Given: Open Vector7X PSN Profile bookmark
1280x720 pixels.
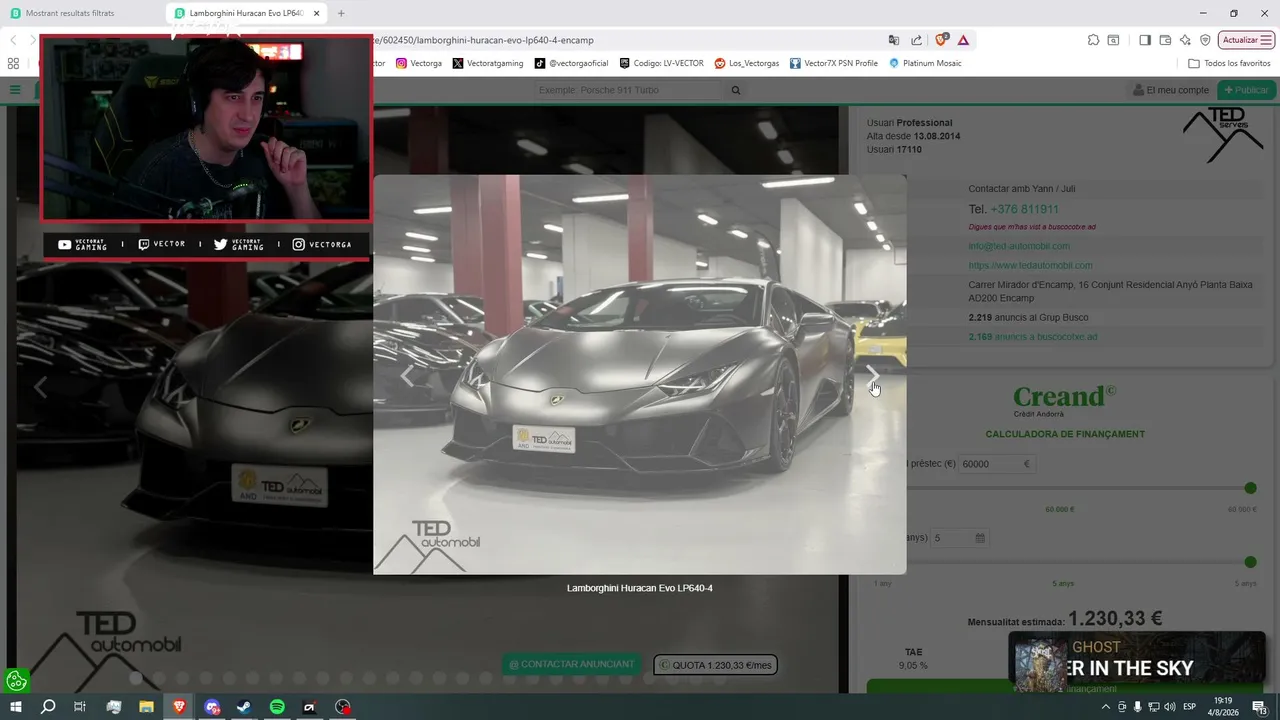Looking at the screenshot, I should point(834,63).
